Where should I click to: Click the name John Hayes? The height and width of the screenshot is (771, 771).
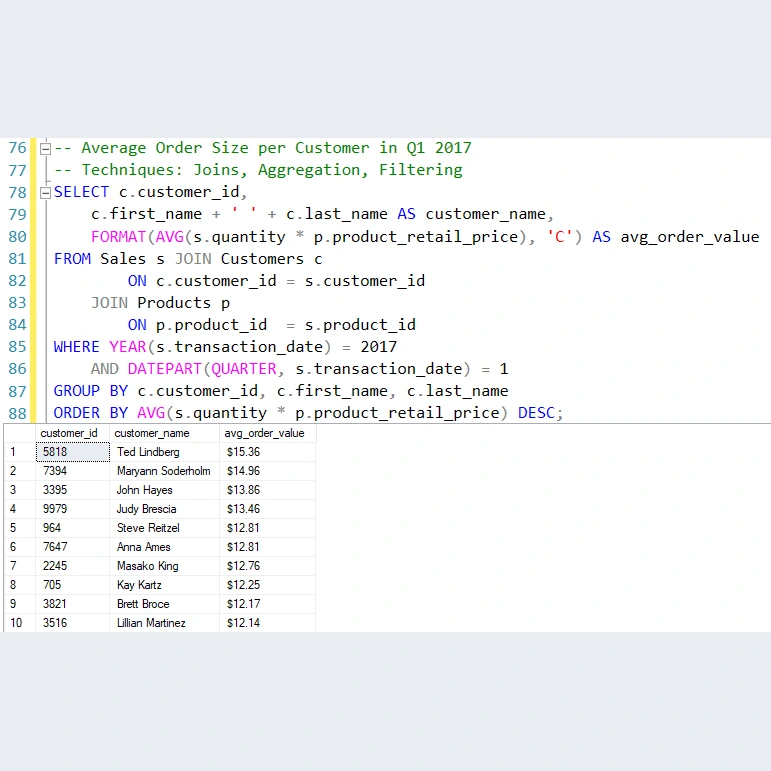(x=145, y=490)
